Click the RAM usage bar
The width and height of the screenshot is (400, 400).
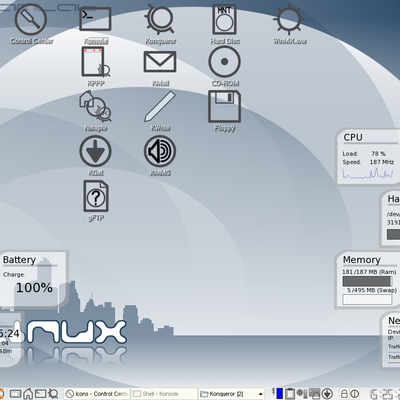[367, 281]
